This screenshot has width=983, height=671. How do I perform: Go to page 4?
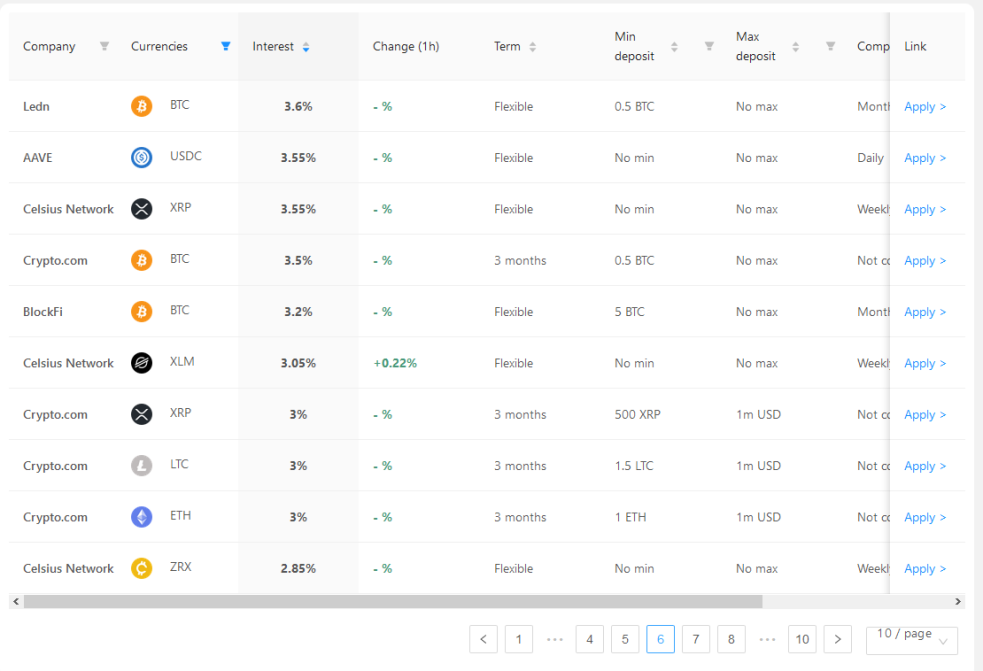pos(589,639)
